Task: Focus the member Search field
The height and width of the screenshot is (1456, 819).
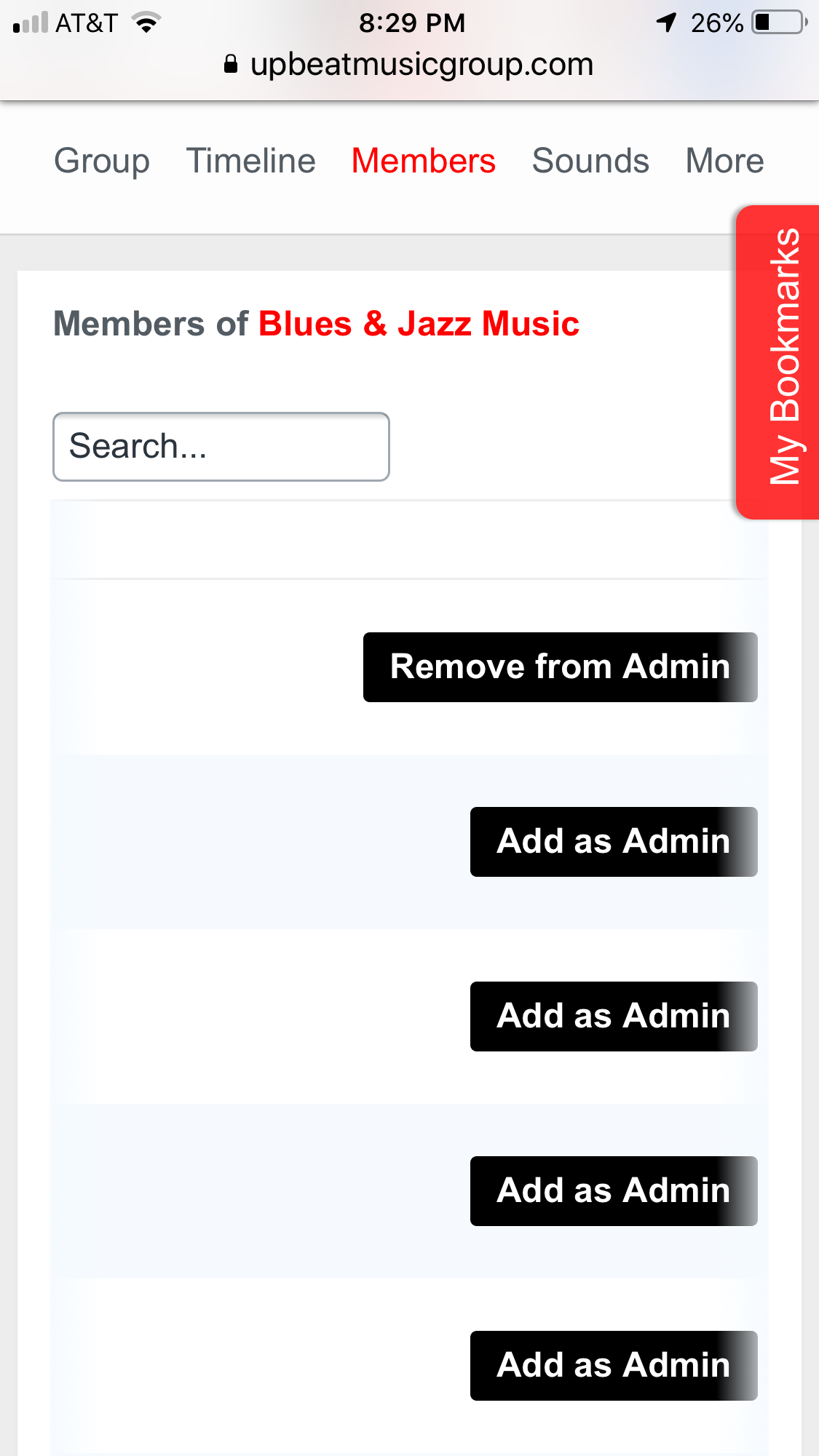Action: tap(221, 447)
